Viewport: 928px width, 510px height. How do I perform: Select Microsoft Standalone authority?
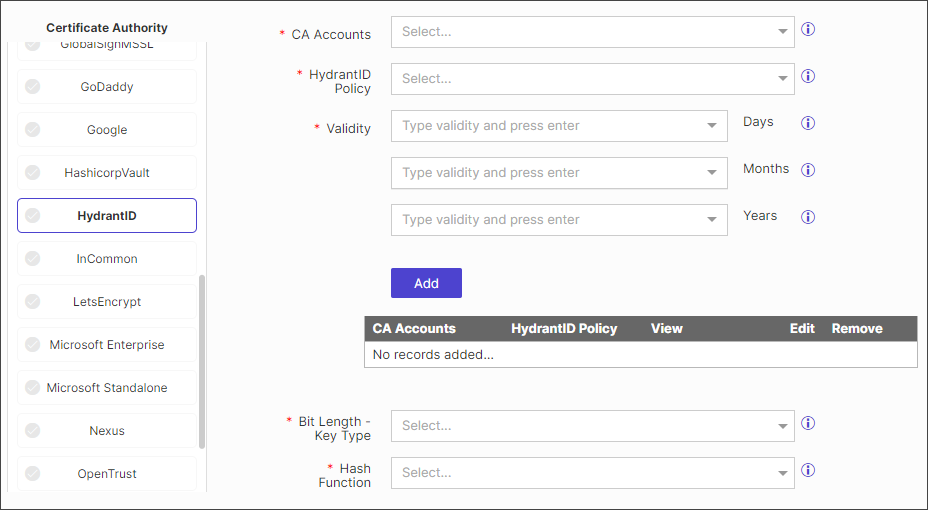point(107,388)
